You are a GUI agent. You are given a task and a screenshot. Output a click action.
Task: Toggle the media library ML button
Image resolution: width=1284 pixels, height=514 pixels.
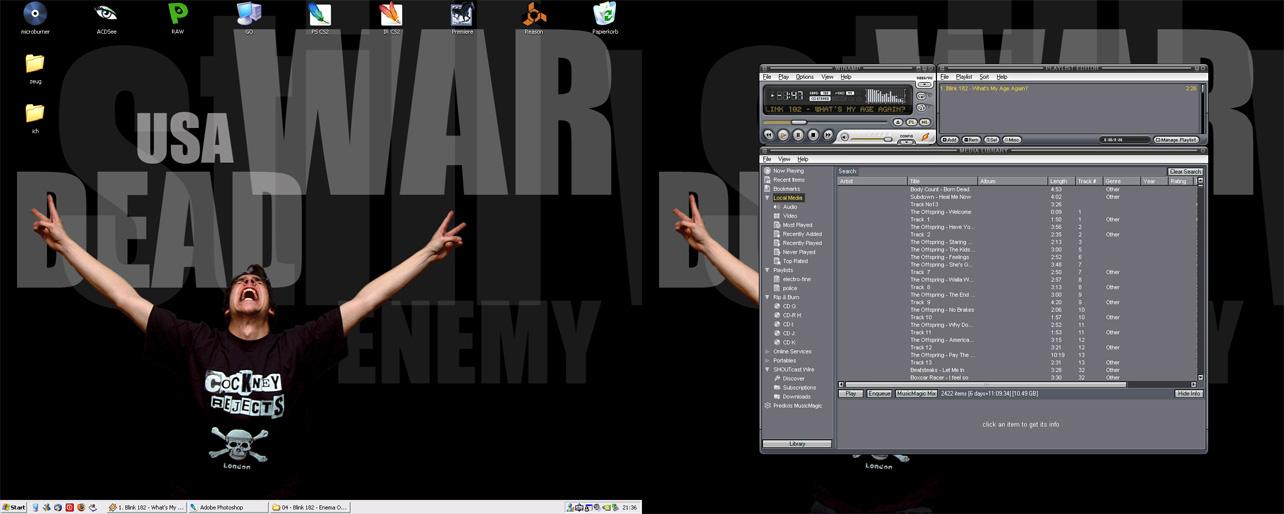925,122
